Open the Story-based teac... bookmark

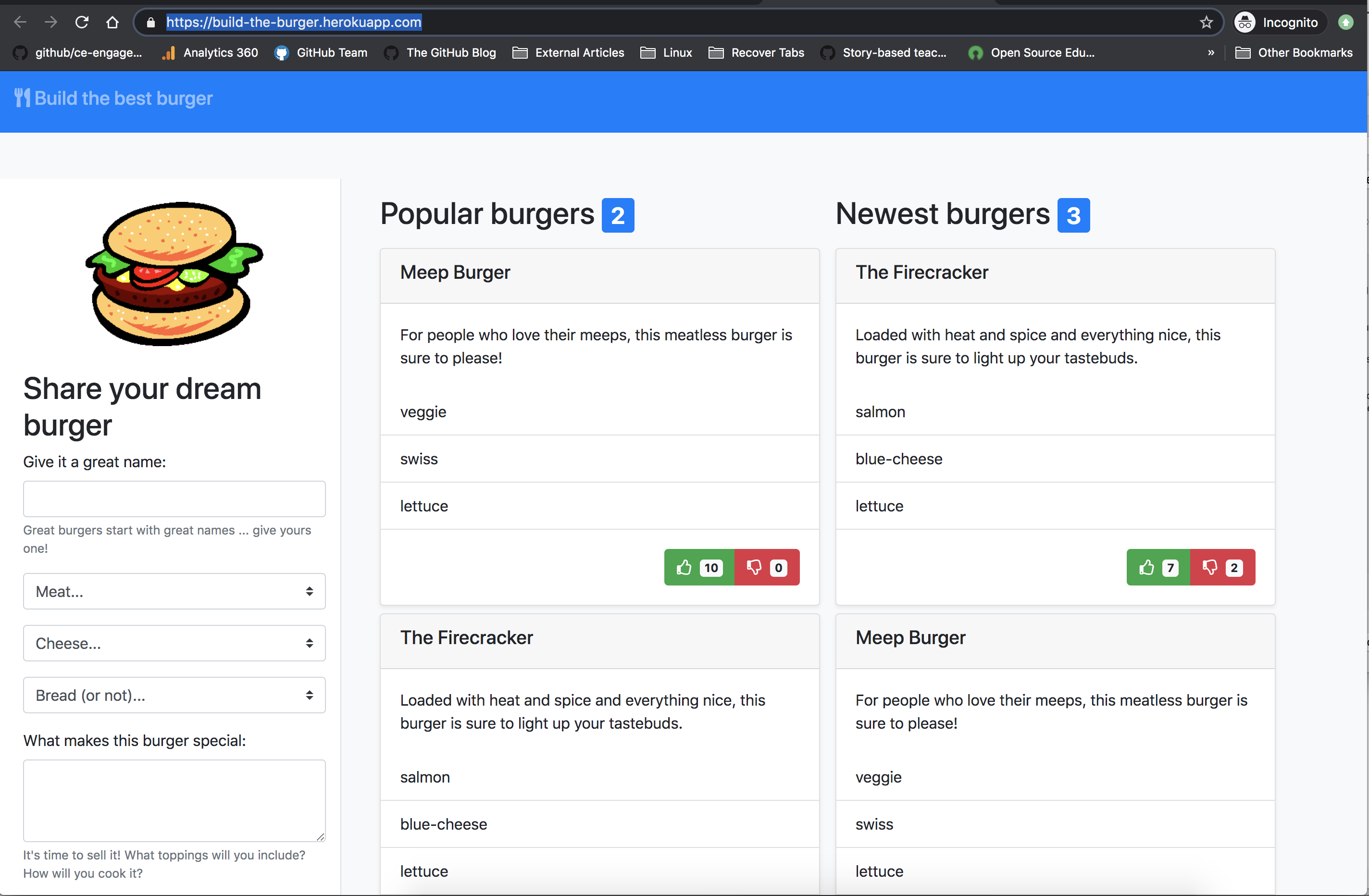[884, 52]
